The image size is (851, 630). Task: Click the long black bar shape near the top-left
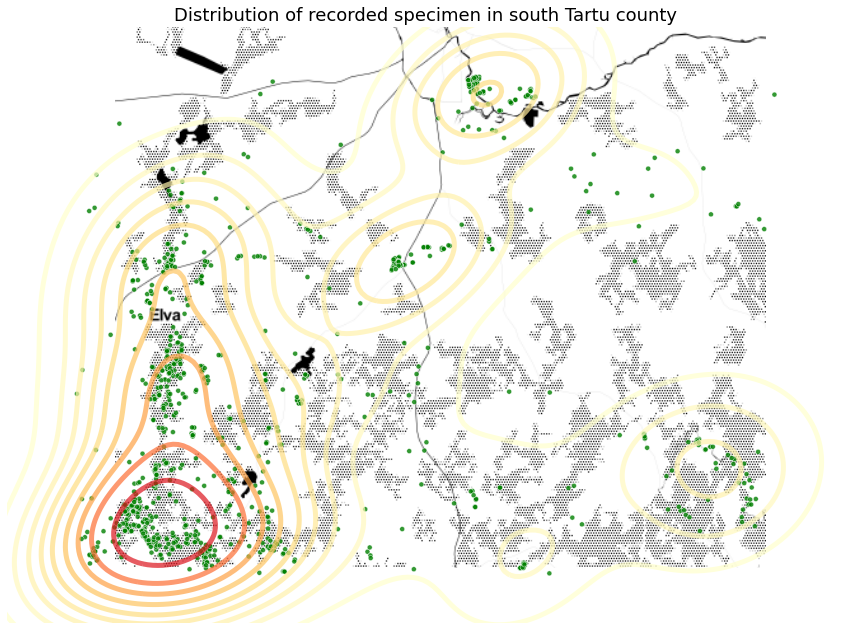point(201,60)
